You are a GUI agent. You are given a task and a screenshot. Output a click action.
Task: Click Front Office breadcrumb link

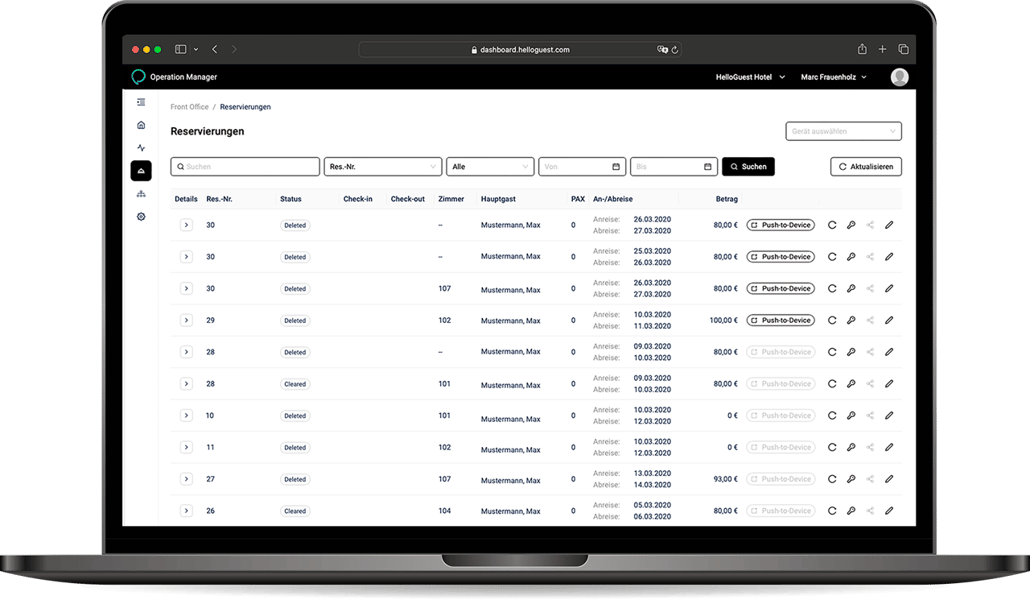point(189,107)
